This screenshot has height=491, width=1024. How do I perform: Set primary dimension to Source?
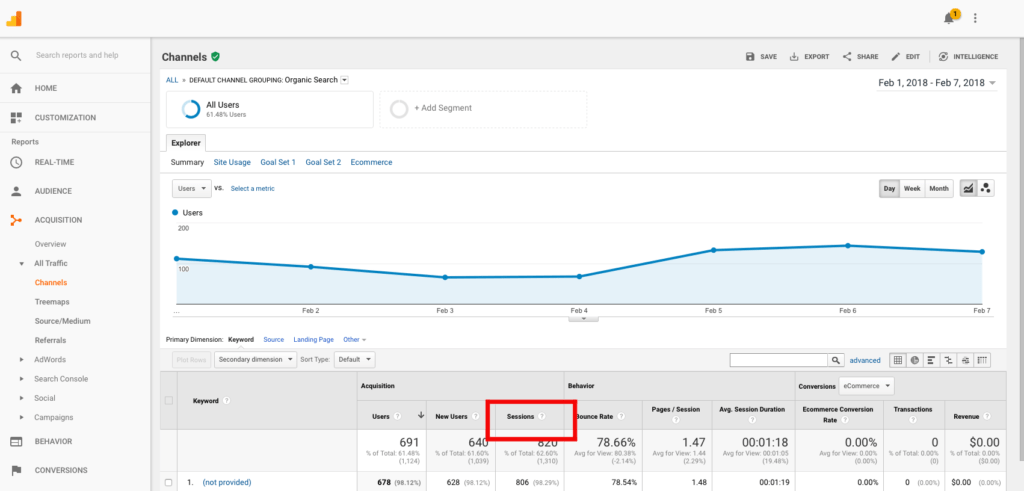[274, 340]
